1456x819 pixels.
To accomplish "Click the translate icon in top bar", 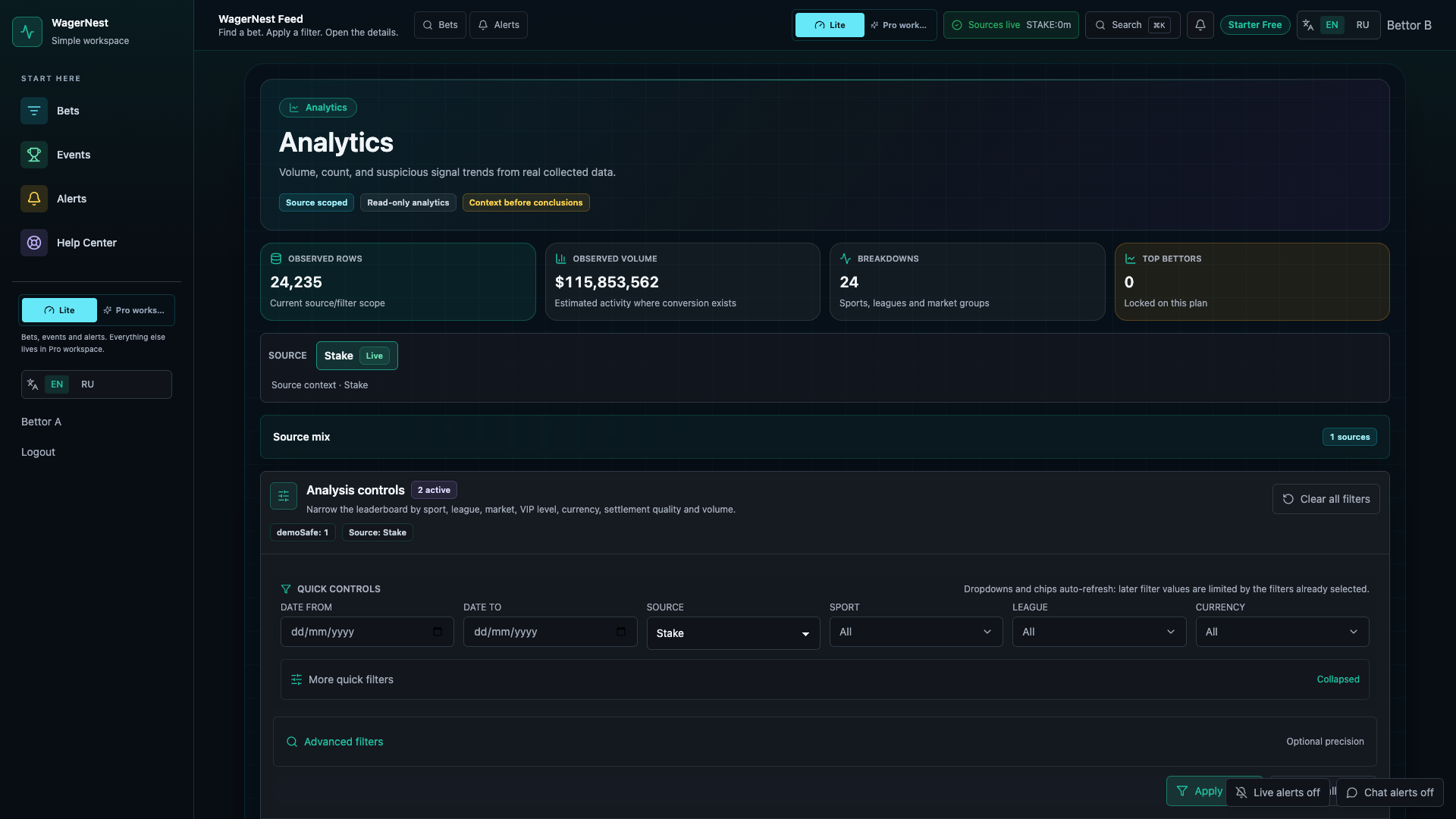I will (x=1308, y=25).
